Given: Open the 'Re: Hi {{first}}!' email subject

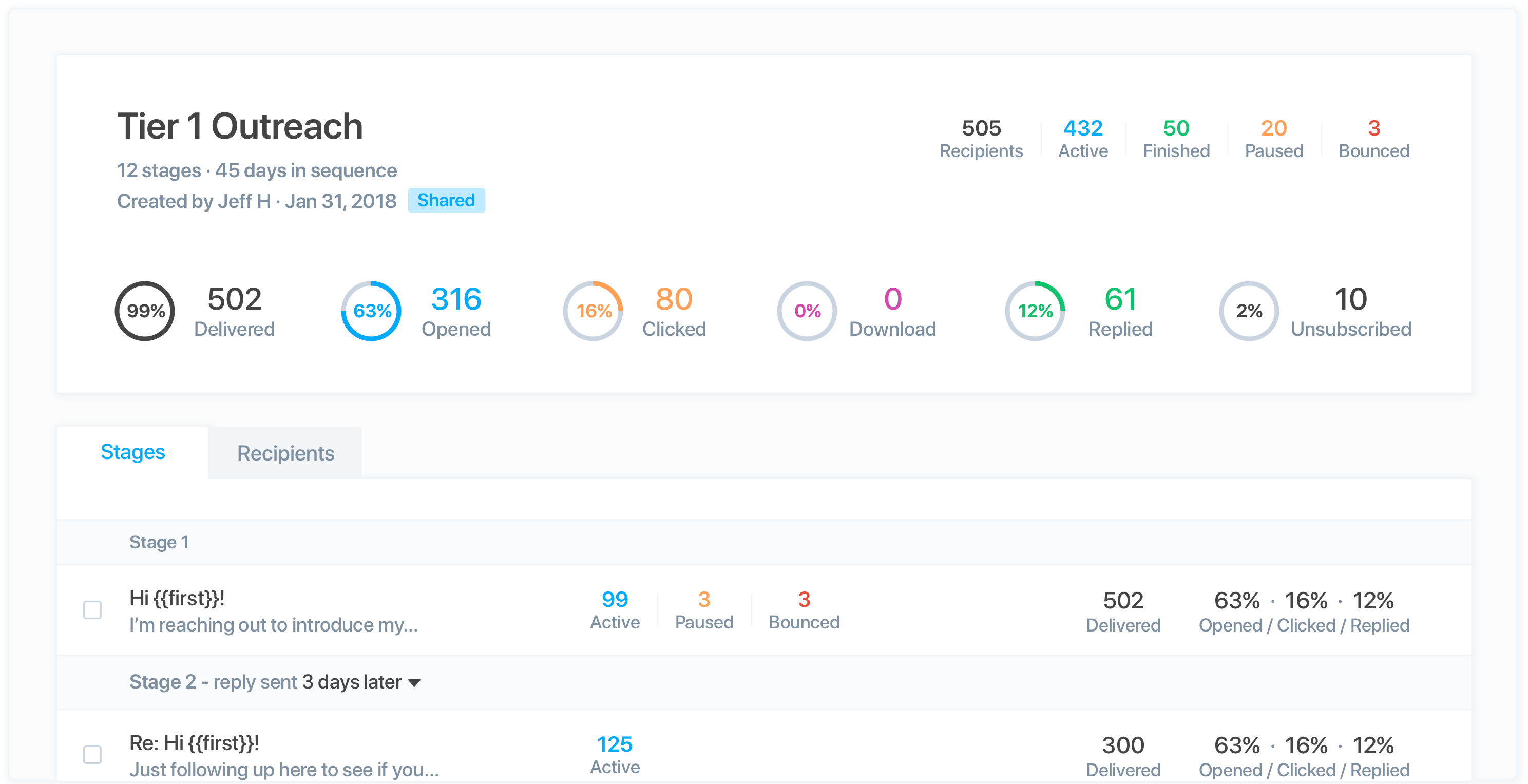Looking at the screenshot, I should (x=194, y=743).
